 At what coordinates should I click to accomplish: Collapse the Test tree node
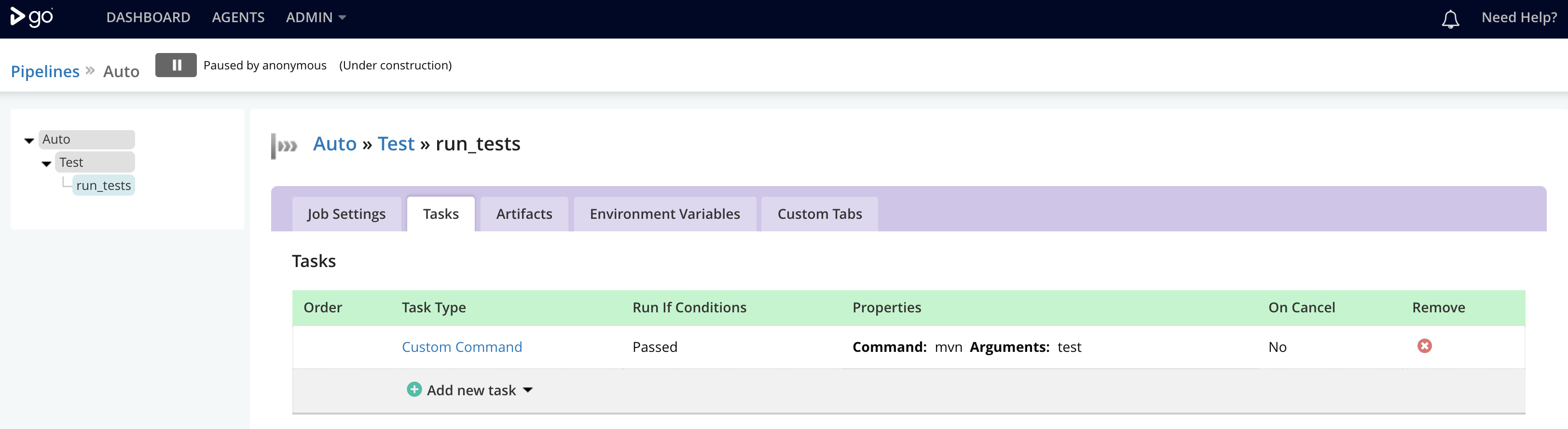46,164
